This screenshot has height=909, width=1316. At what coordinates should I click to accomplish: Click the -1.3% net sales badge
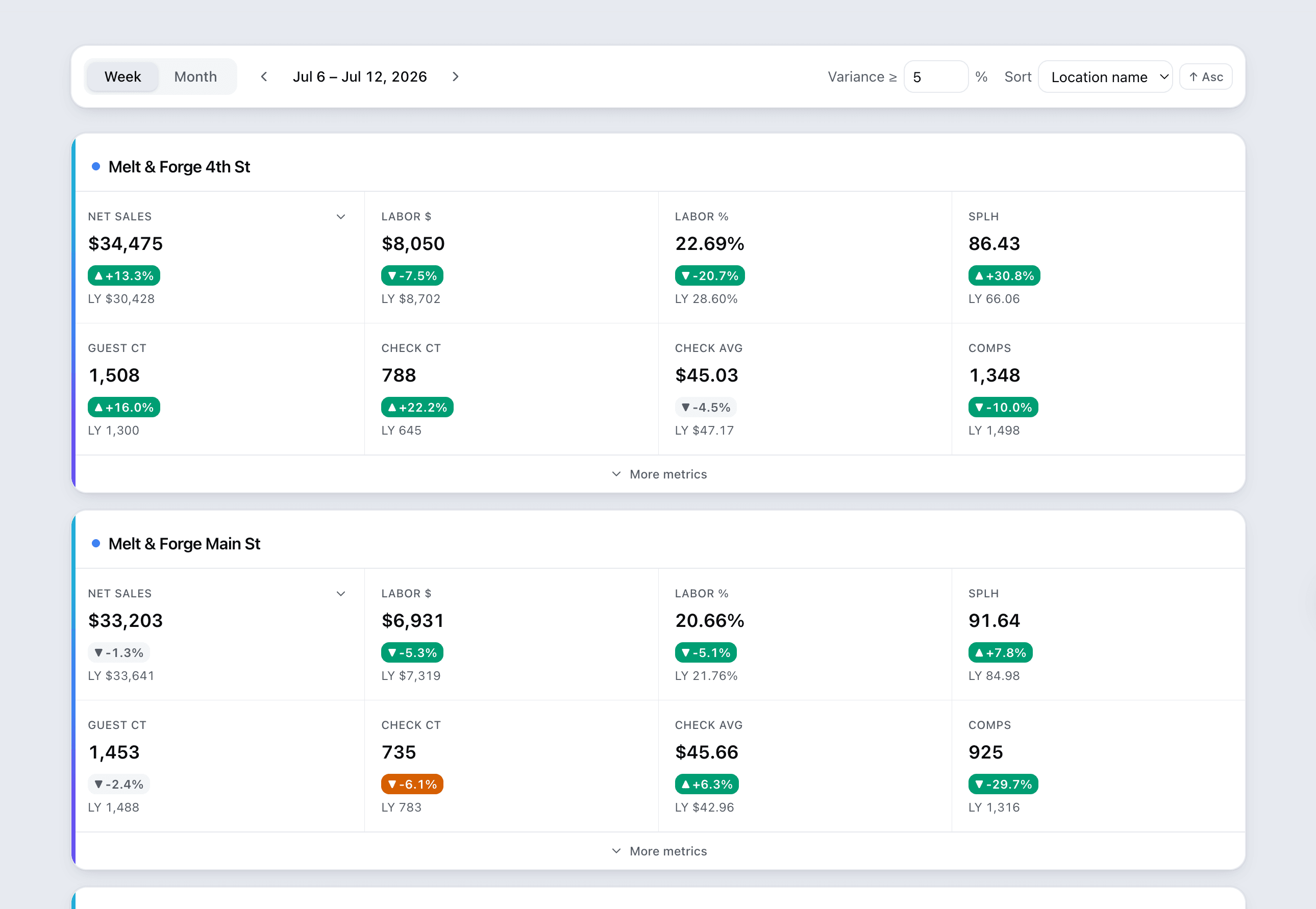pos(118,653)
